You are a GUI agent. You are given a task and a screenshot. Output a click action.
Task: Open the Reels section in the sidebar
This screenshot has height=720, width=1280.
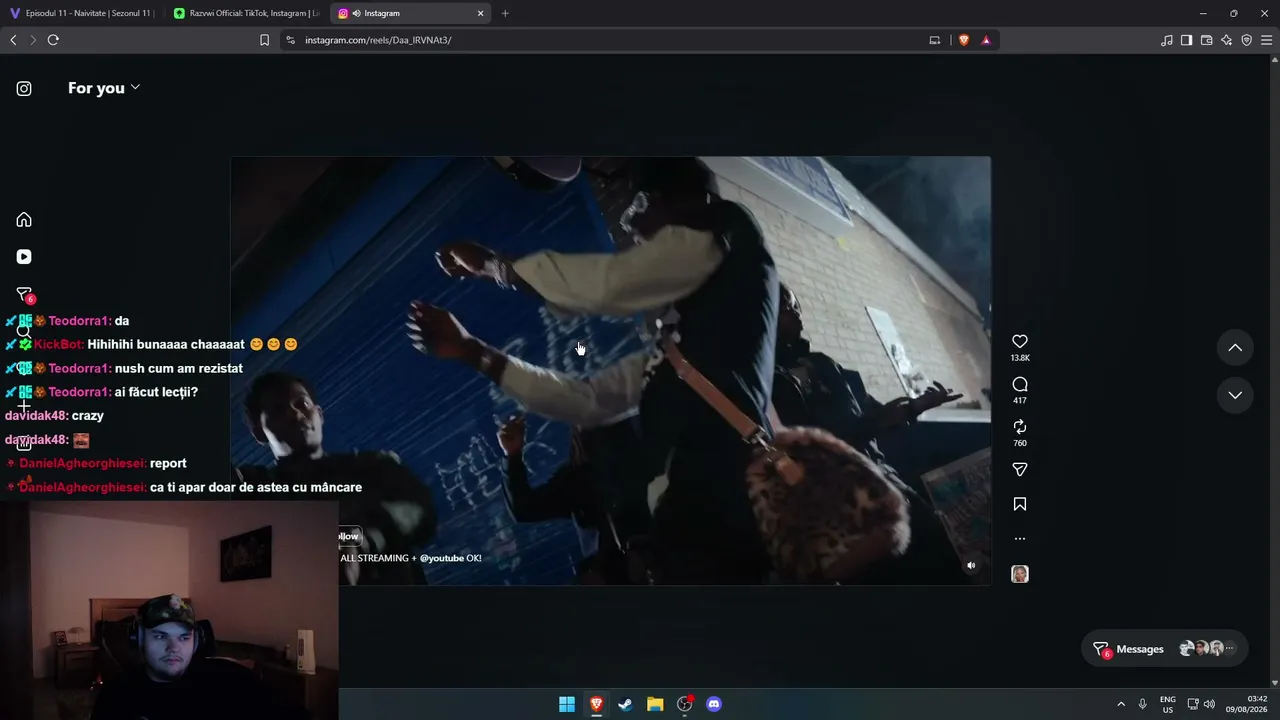pos(24,257)
